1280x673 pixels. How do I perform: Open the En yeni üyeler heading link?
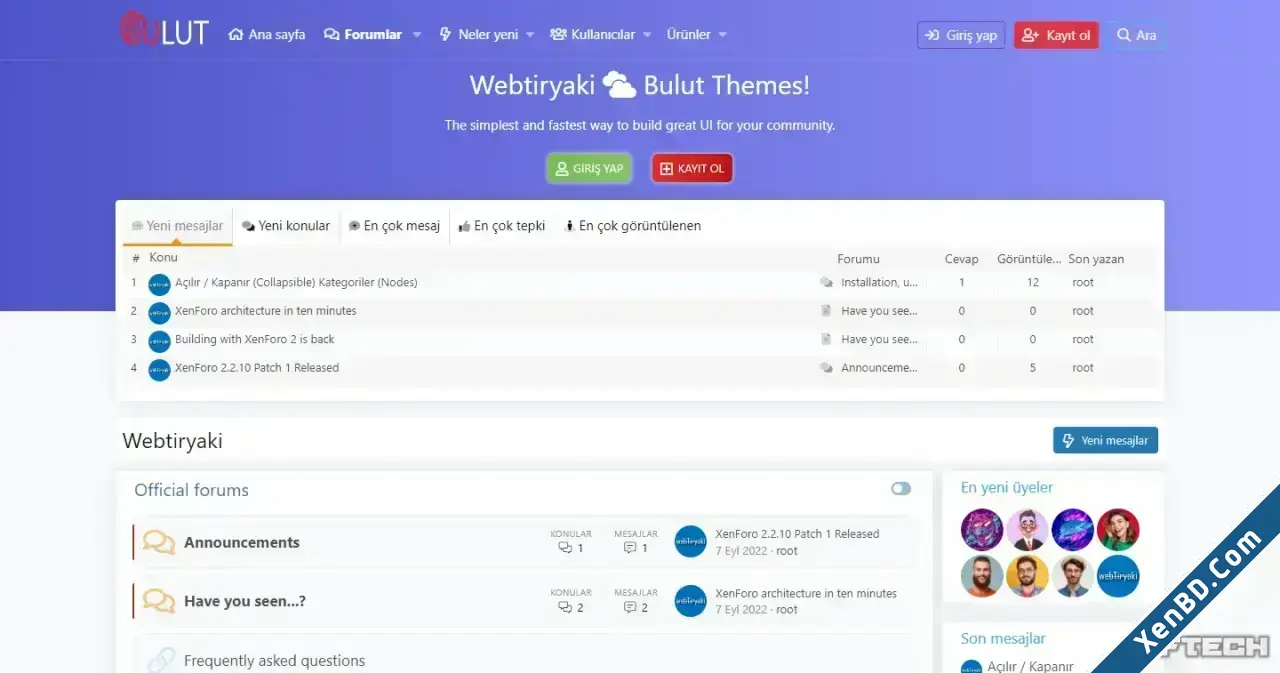(x=1007, y=488)
